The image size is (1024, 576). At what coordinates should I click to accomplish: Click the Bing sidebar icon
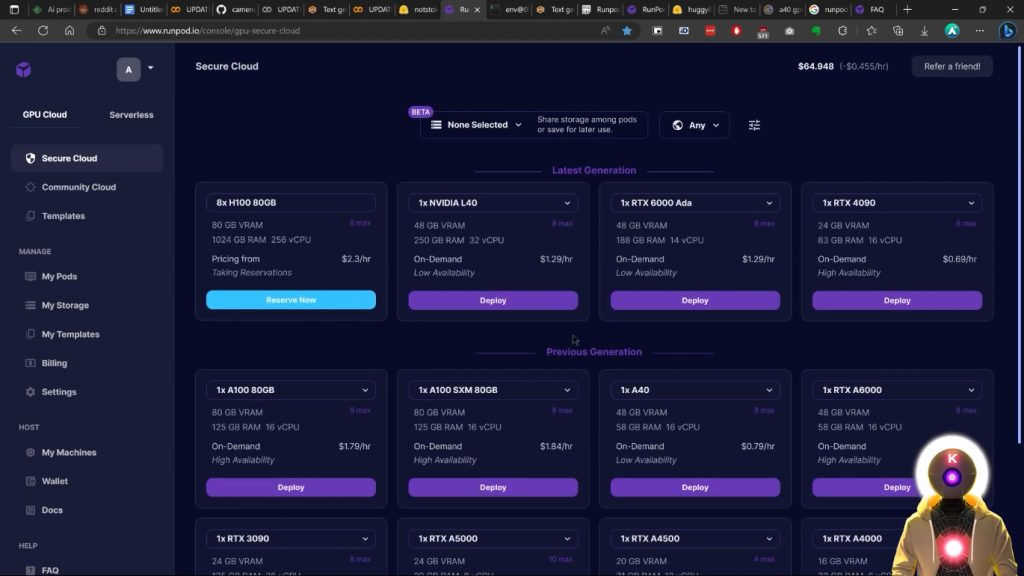pyautogui.click(x=1008, y=31)
